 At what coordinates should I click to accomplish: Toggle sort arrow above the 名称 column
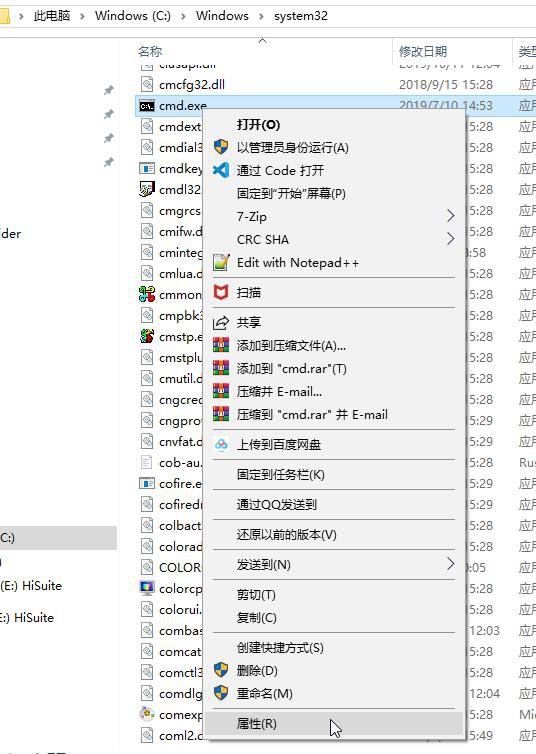click(262, 41)
